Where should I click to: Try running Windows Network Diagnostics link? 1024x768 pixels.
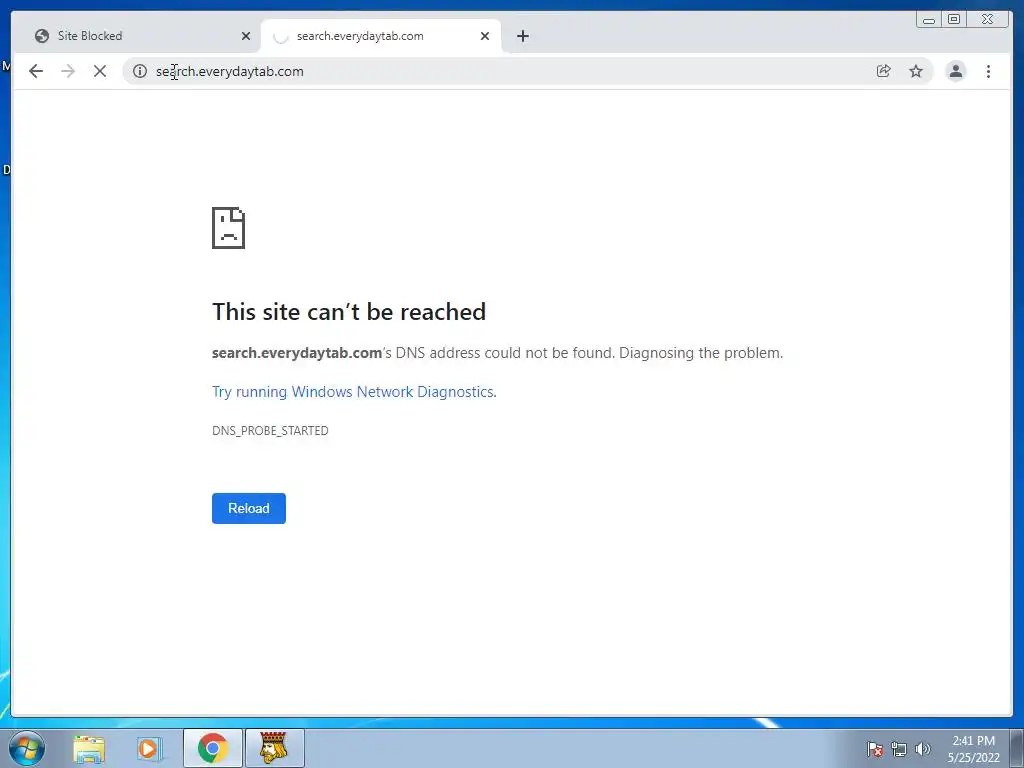(x=354, y=392)
